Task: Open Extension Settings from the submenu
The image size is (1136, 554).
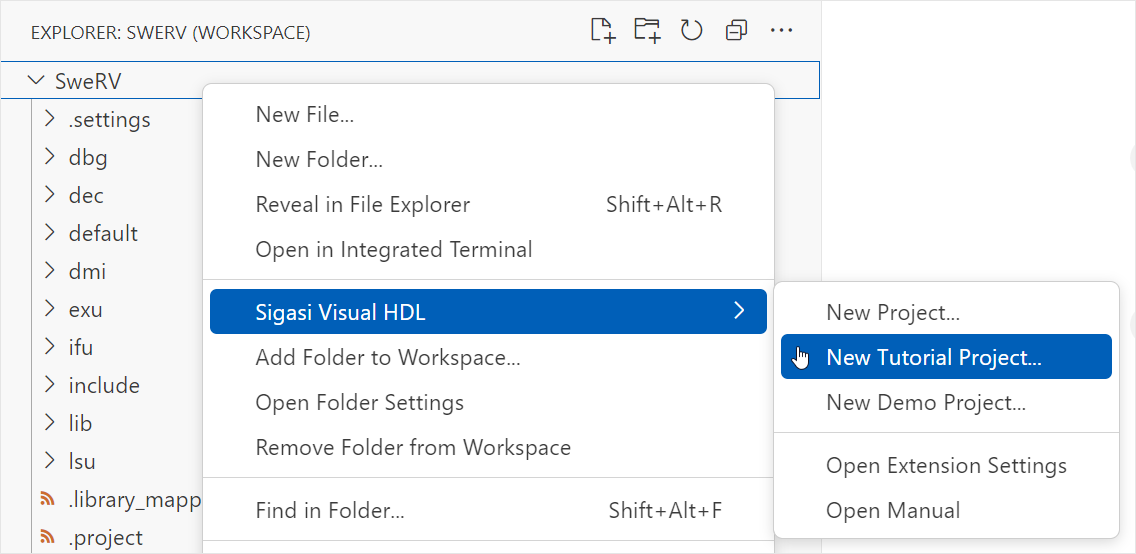Action: pyautogui.click(x=945, y=465)
